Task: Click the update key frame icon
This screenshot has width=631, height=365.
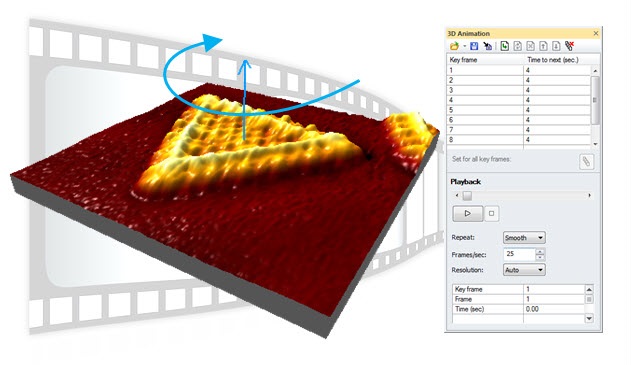Action: (518, 46)
